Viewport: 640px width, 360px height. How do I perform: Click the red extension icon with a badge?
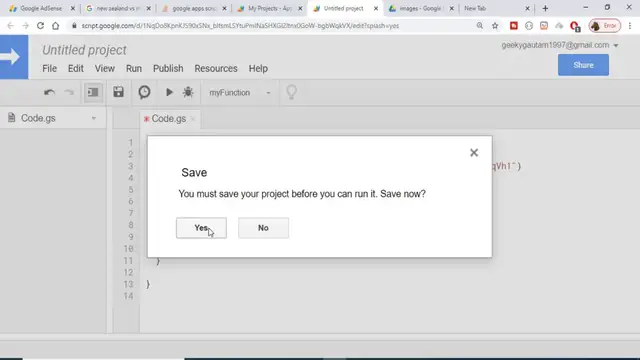pos(575,27)
